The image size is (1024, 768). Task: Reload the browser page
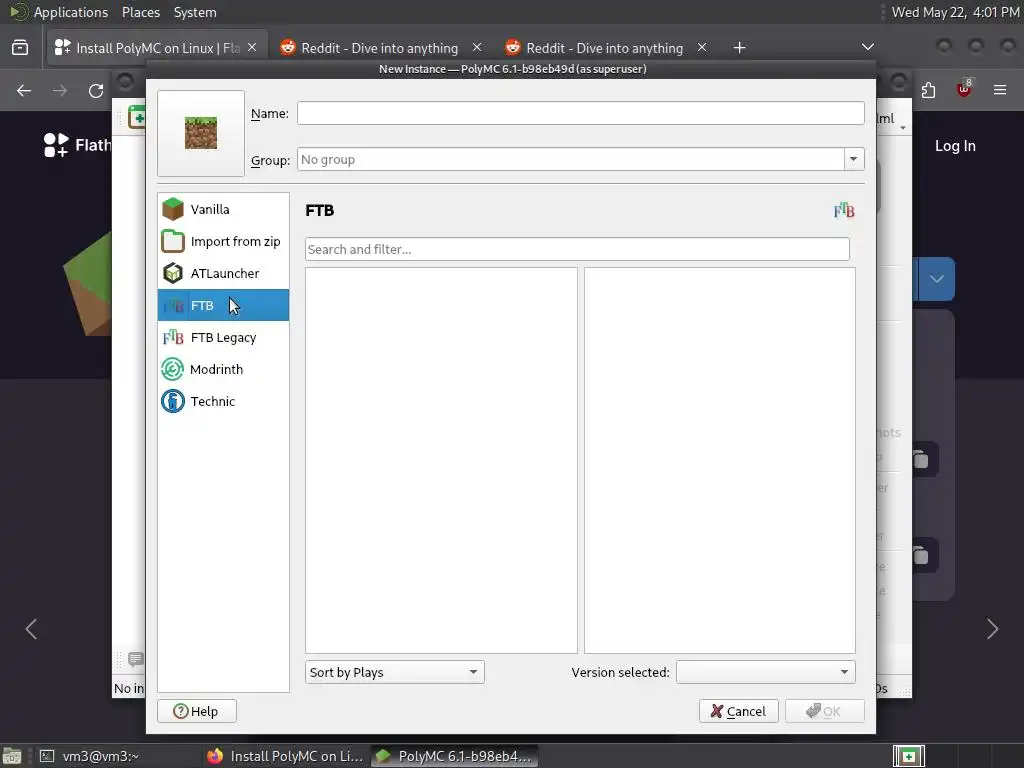(x=96, y=91)
